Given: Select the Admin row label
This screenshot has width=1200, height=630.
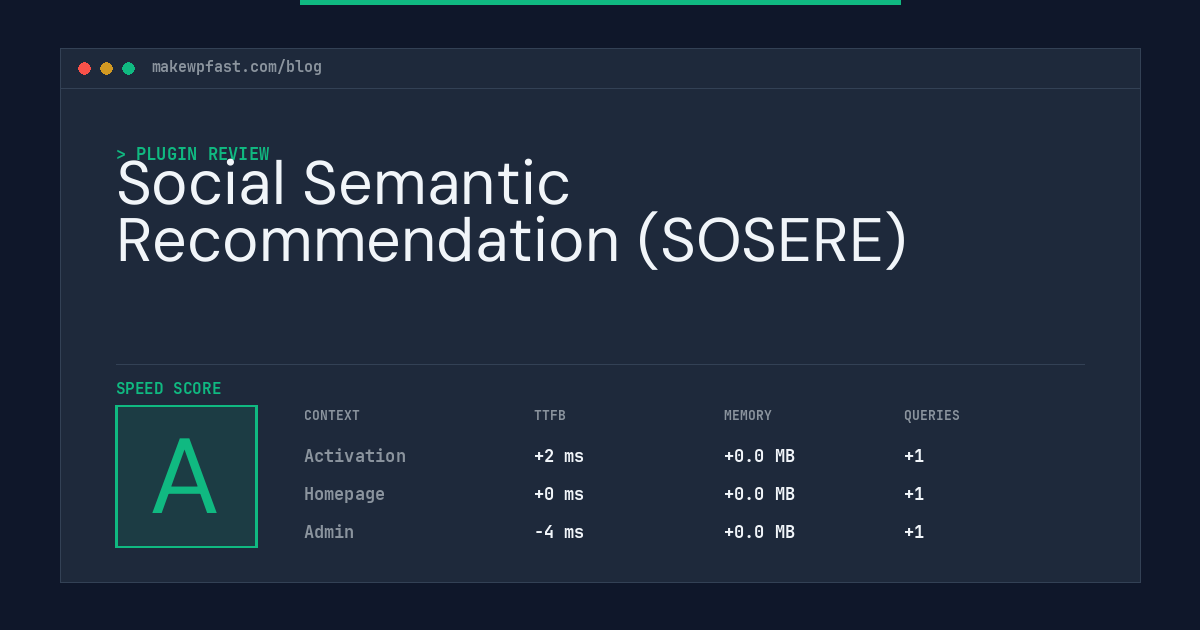Looking at the screenshot, I should (x=329, y=532).
